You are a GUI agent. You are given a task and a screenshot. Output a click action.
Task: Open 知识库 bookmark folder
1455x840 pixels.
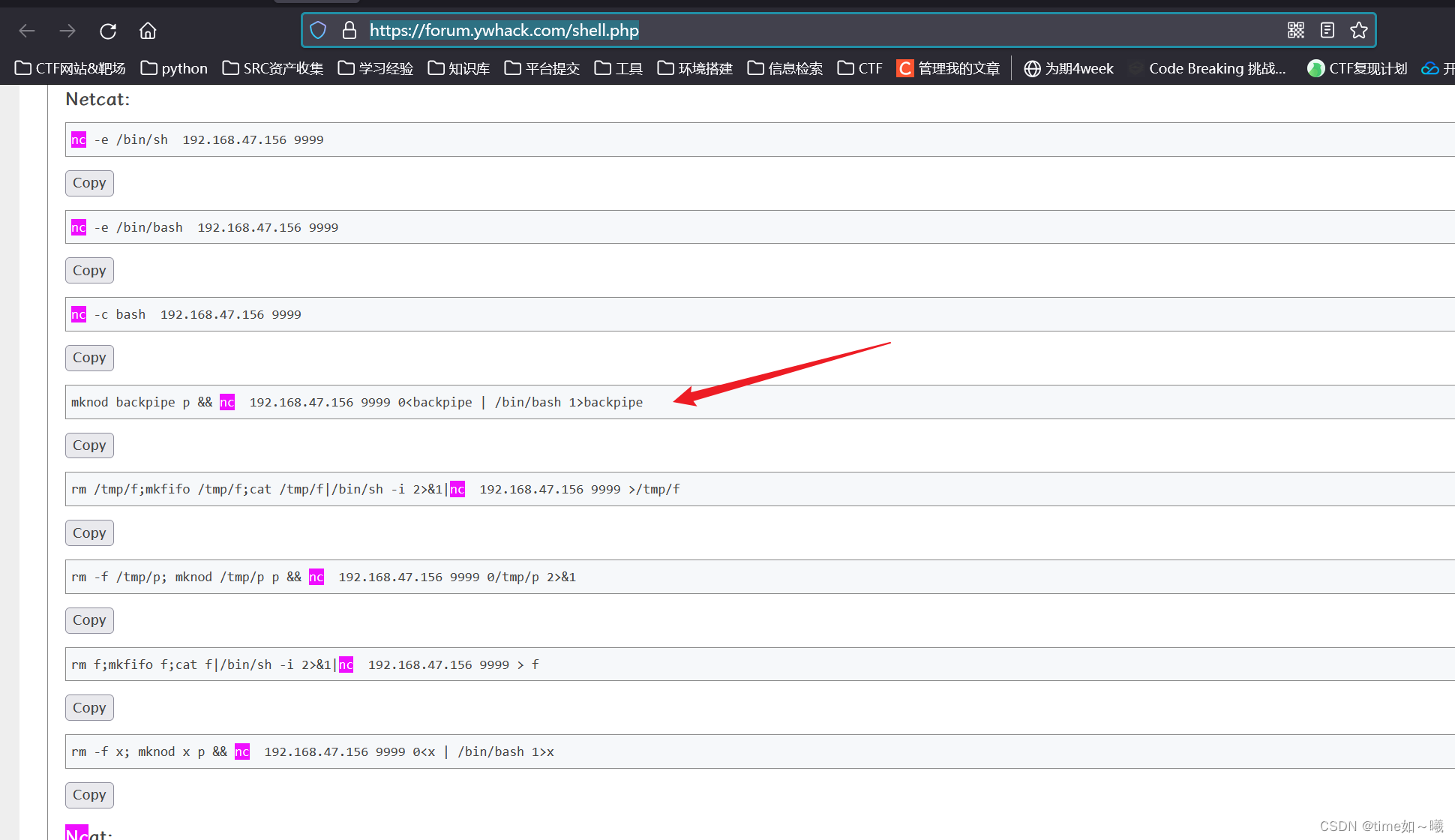click(459, 68)
